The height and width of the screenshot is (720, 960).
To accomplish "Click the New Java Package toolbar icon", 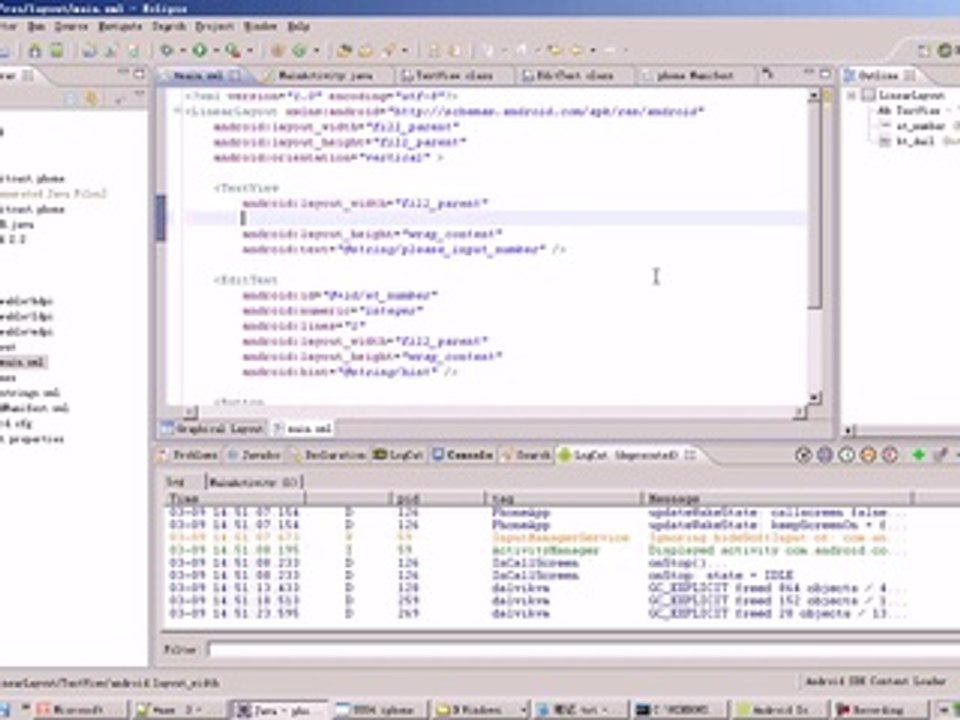I will tap(277, 51).
